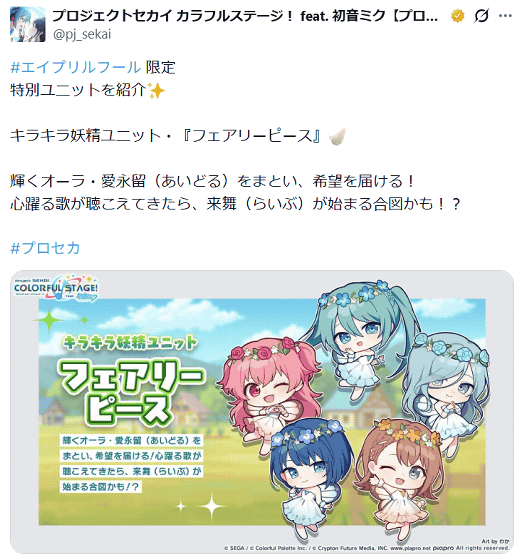
Task: Click the gold verified badge
Action: point(458,16)
